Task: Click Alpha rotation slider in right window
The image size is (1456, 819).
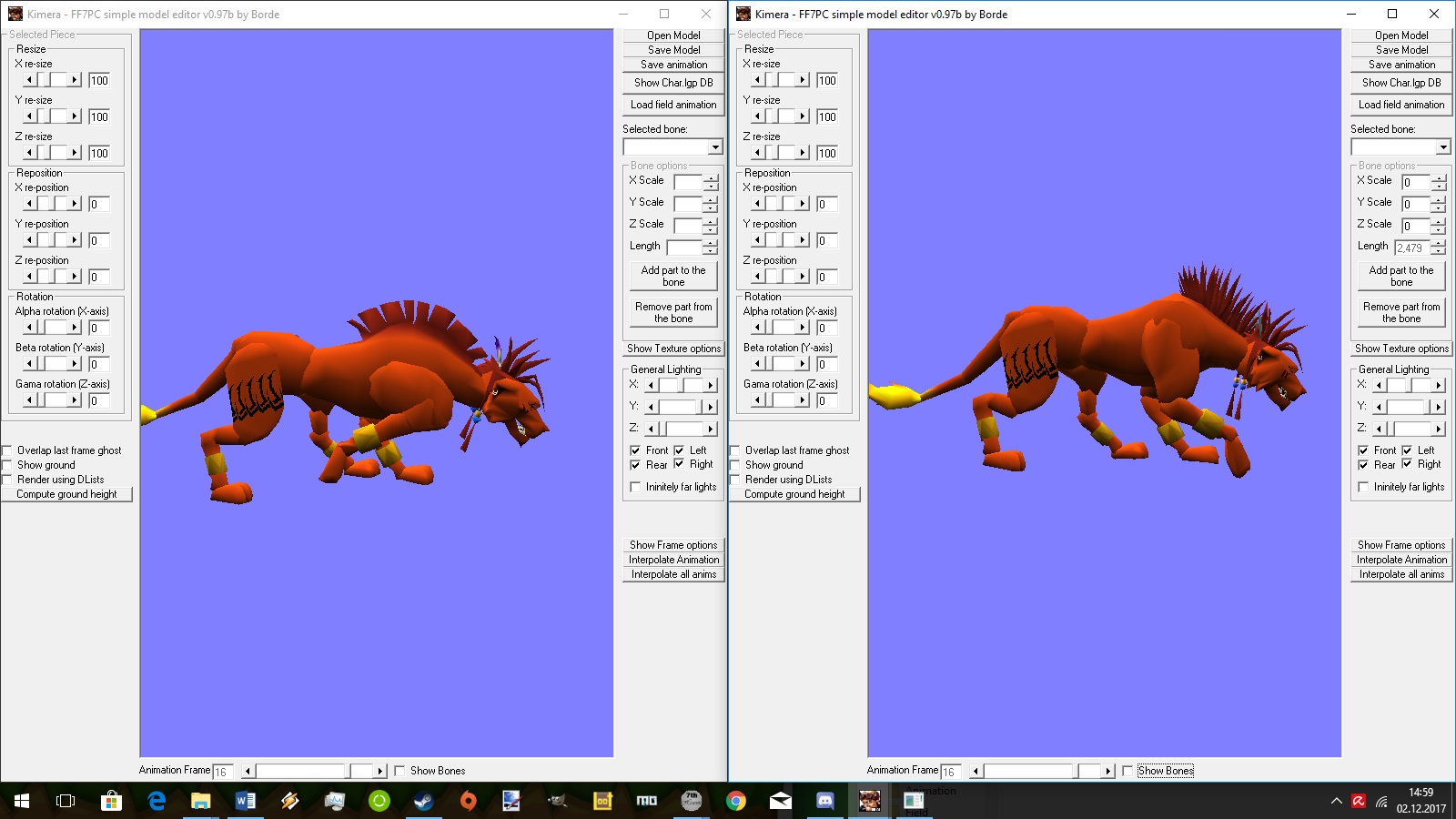Action: pos(780,328)
